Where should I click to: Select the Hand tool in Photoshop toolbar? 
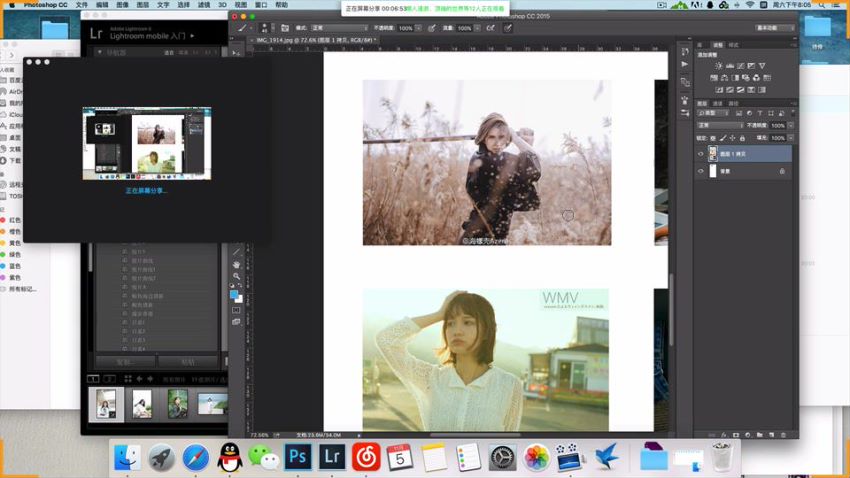tap(236, 264)
